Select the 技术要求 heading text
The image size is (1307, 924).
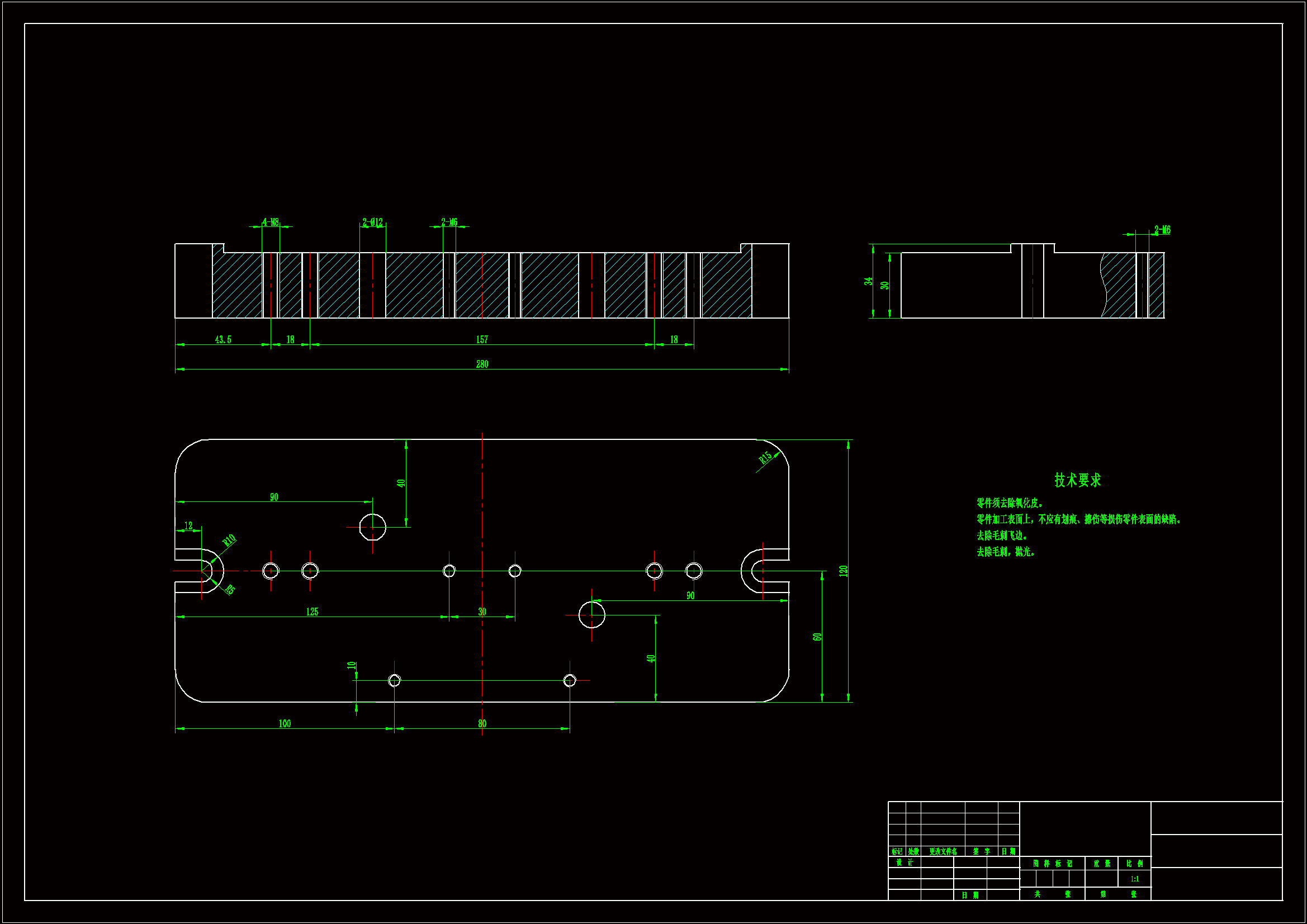click(x=1077, y=480)
